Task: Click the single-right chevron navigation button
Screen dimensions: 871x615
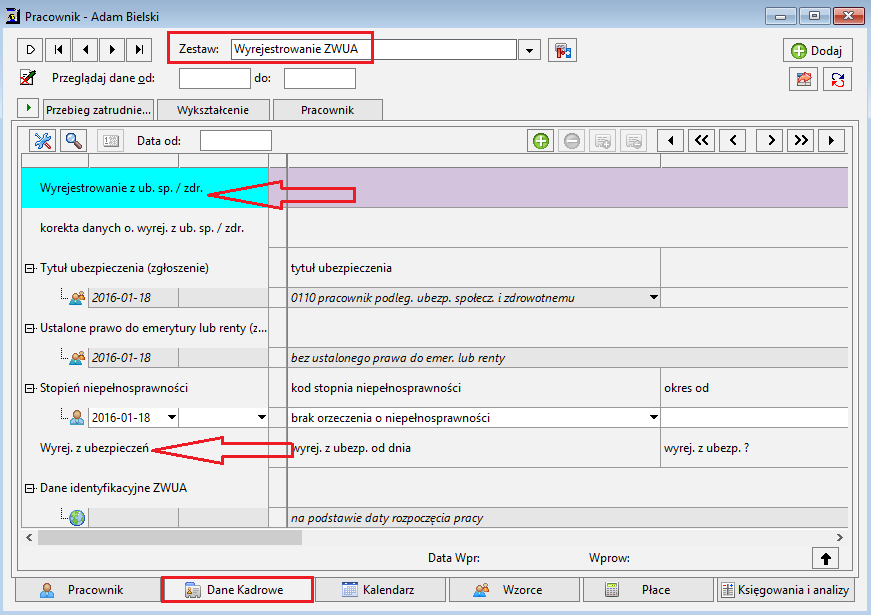Action: pyautogui.click(x=770, y=141)
